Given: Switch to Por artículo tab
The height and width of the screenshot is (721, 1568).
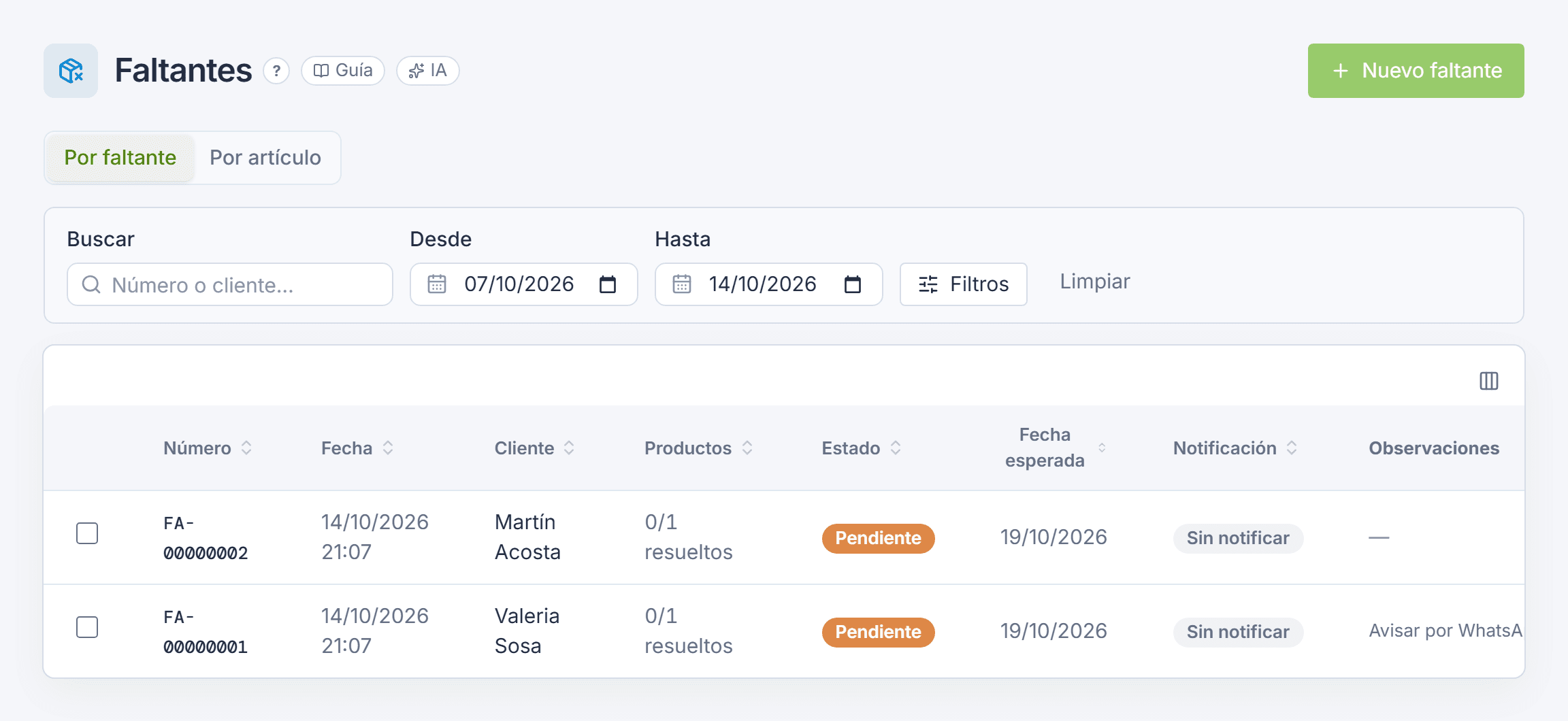Looking at the screenshot, I should tap(265, 158).
